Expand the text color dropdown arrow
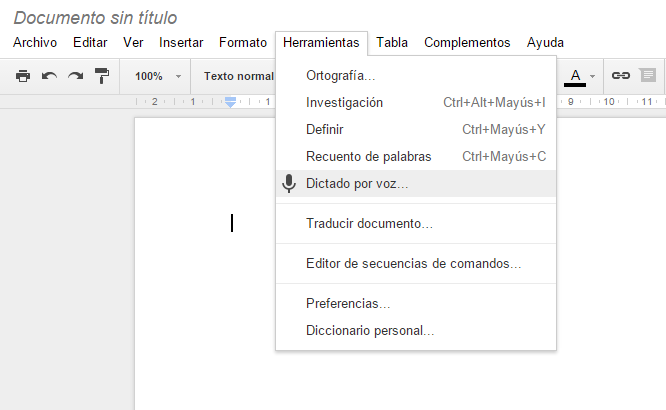 pyautogui.click(x=593, y=76)
